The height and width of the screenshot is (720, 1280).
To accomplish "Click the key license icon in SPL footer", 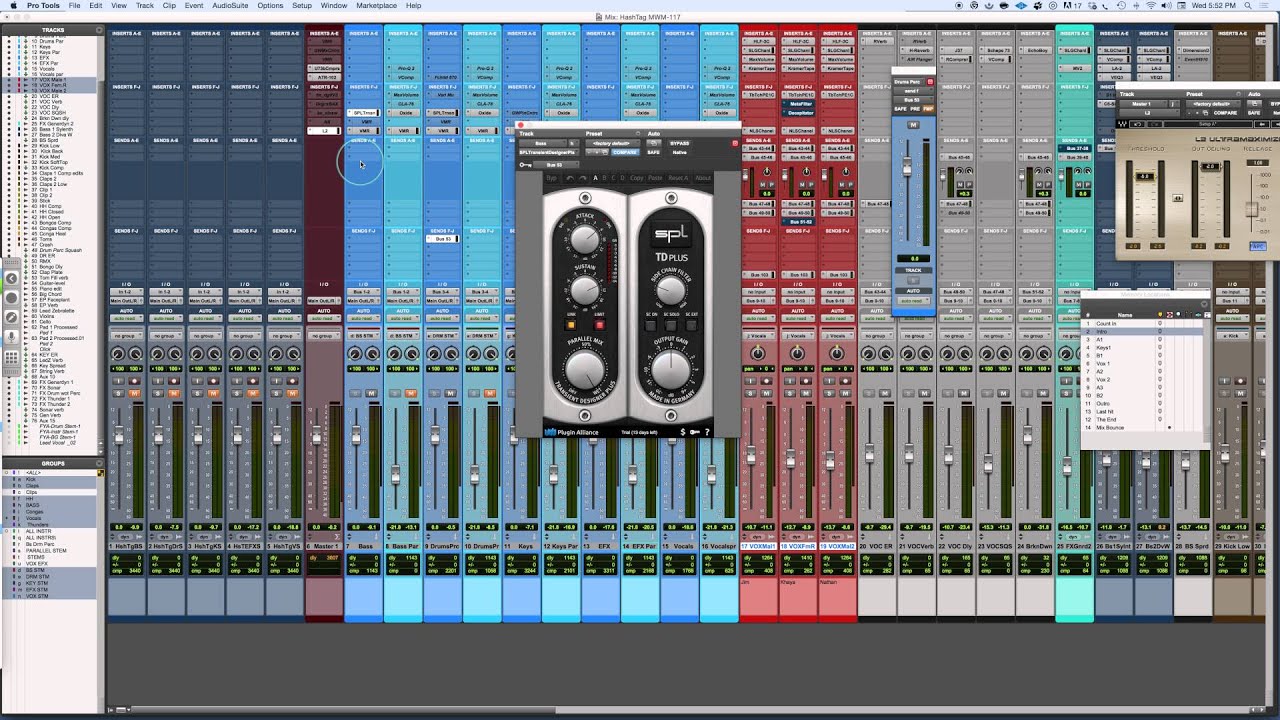I will pyautogui.click(x=695, y=432).
